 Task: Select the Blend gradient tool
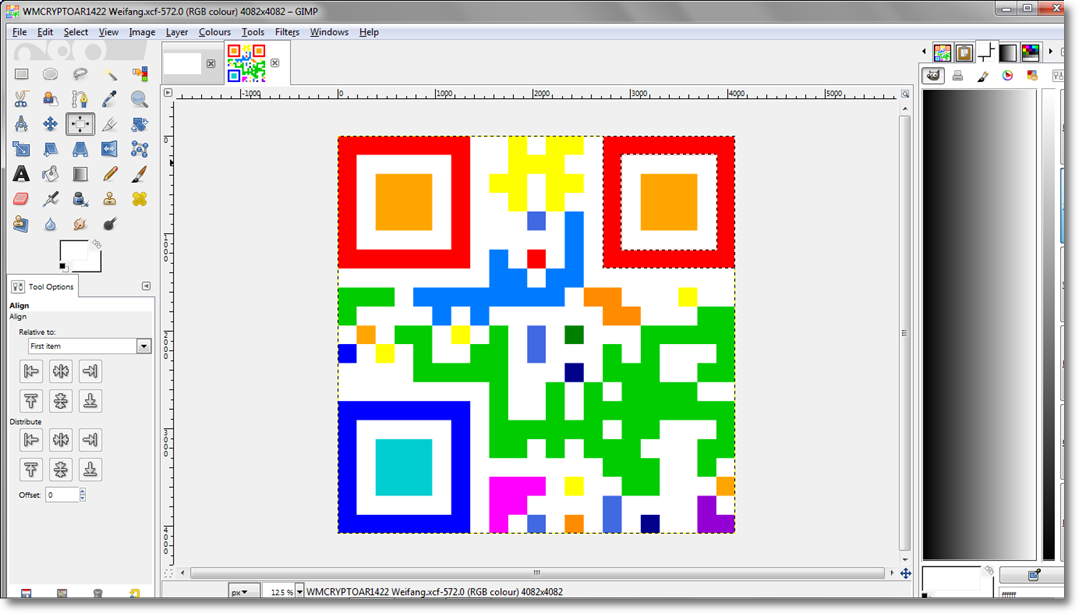[80, 174]
